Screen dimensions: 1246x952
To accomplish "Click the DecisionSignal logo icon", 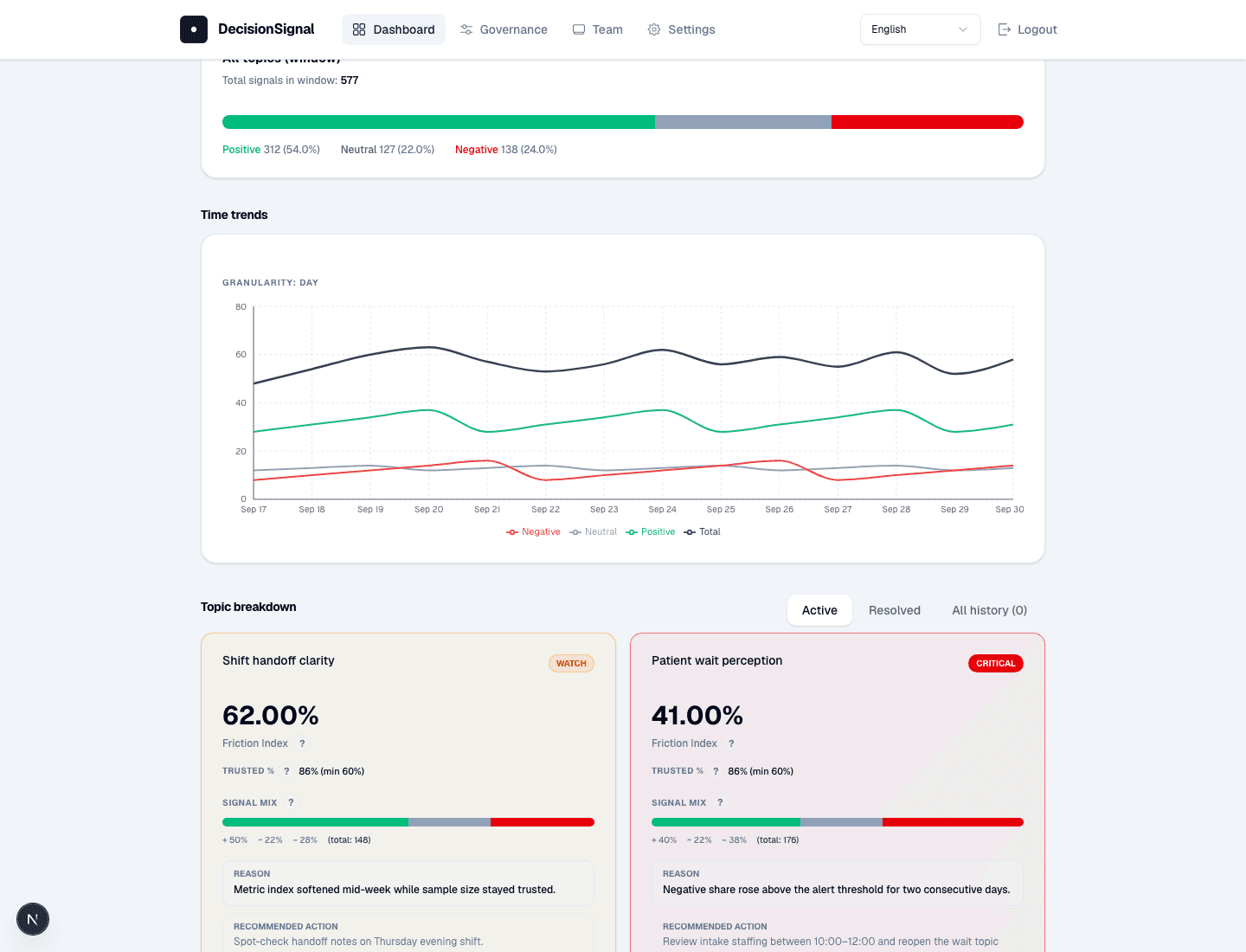I will [194, 29].
